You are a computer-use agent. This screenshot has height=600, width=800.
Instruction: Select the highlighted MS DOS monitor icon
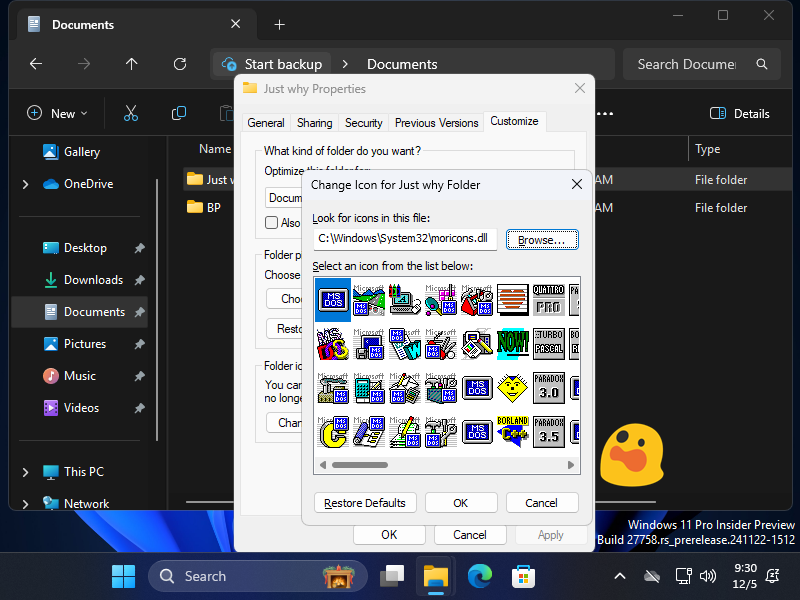click(x=333, y=299)
